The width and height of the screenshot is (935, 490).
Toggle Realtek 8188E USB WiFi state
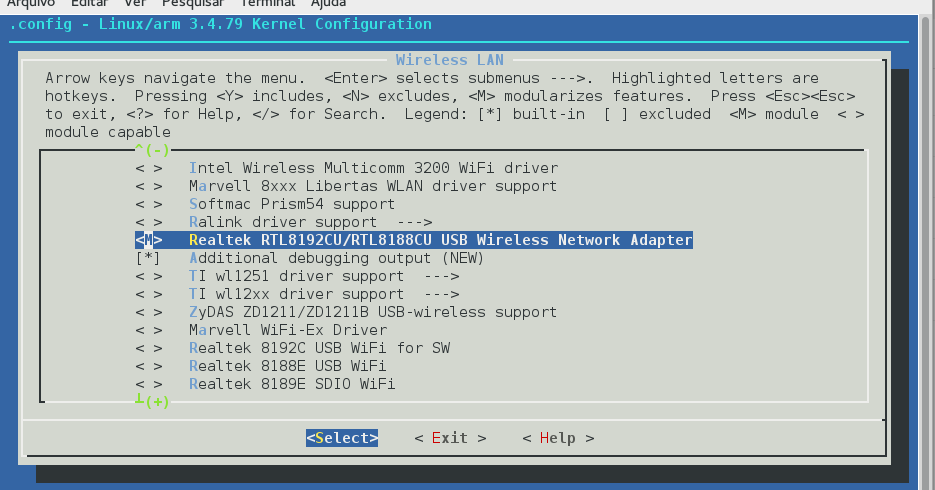[x=148, y=366]
